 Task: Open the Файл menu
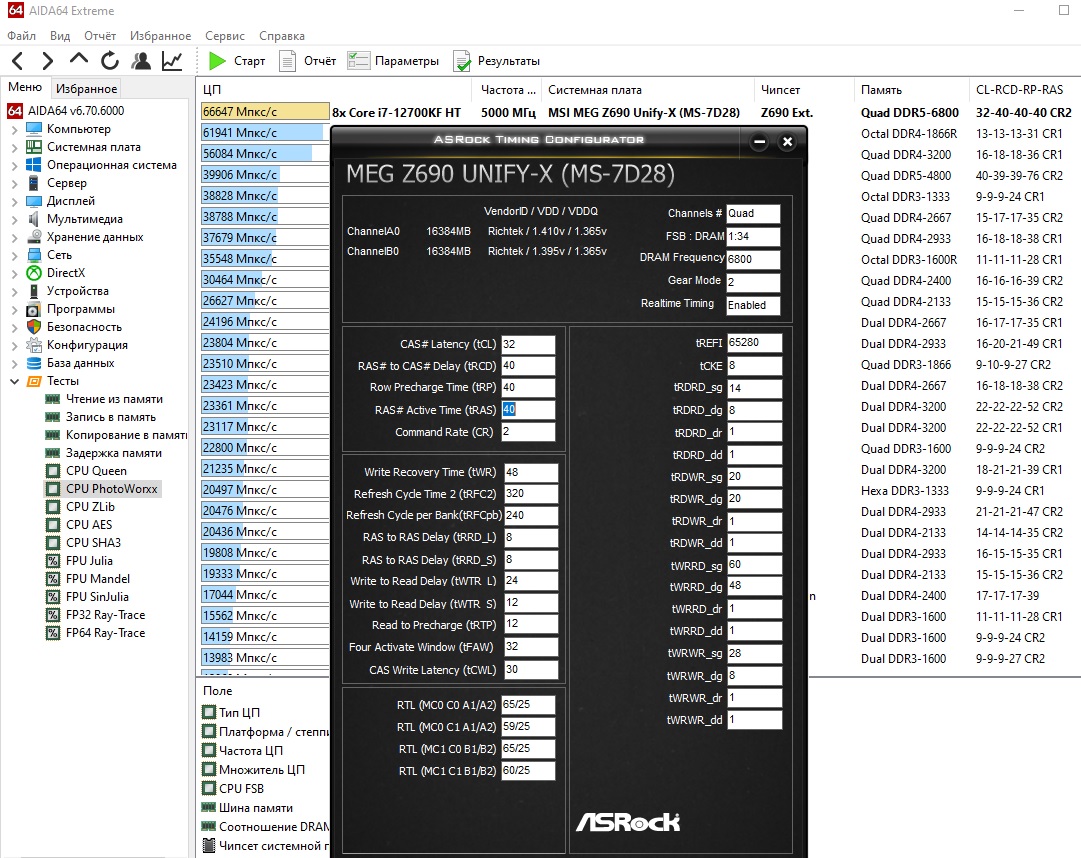(x=21, y=36)
